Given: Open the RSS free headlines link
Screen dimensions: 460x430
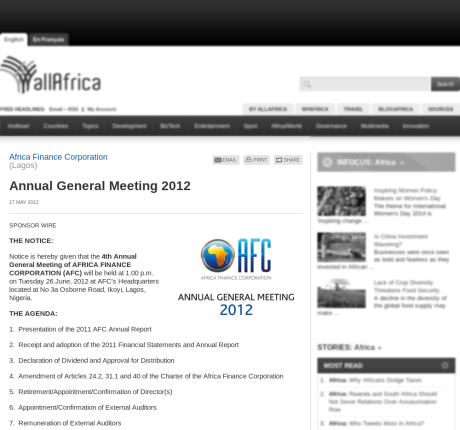Looking at the screenshot, I should [73, 109].
